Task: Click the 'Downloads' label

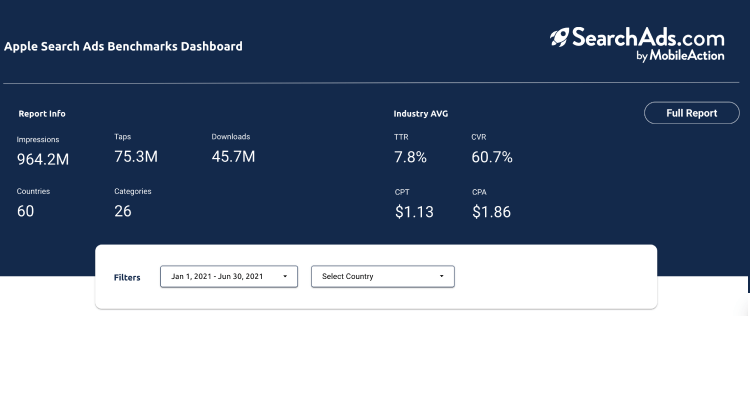Action: 231,137
